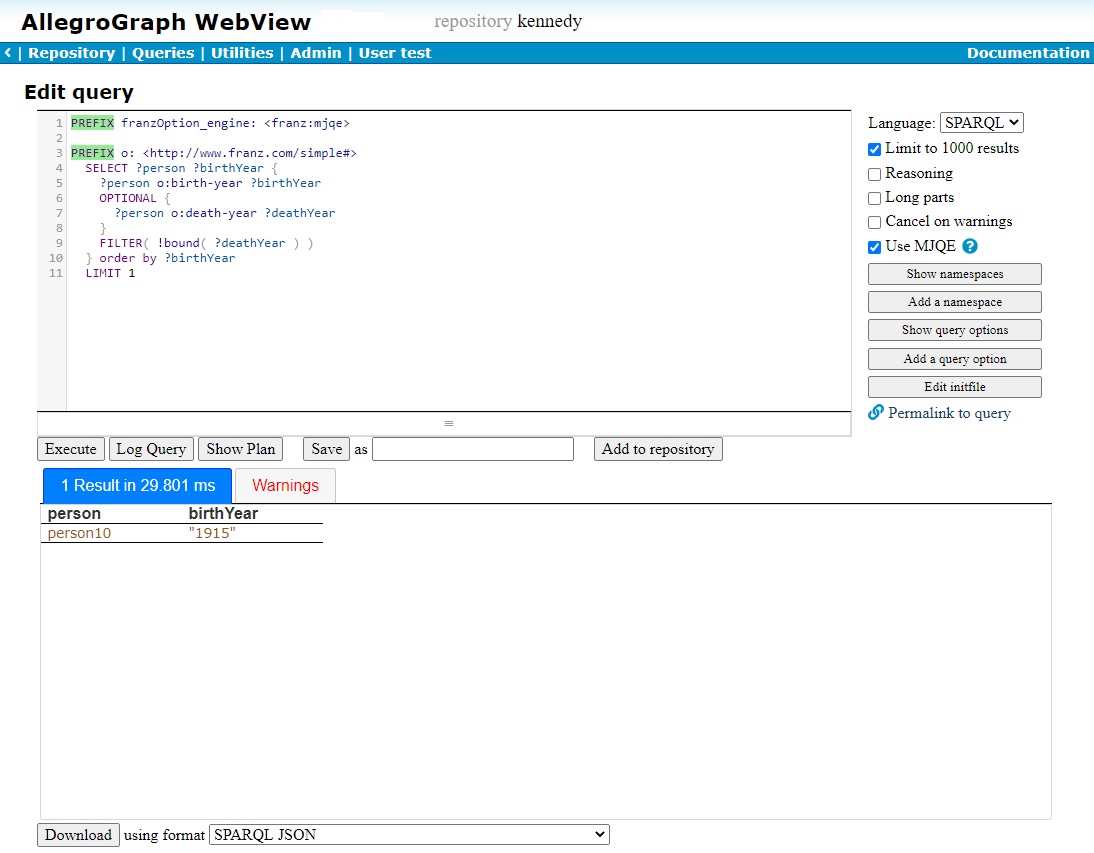The height and width of the screenshot is (853, 1094).
Task: Click the person10 result link
Action: coord(78,533)
